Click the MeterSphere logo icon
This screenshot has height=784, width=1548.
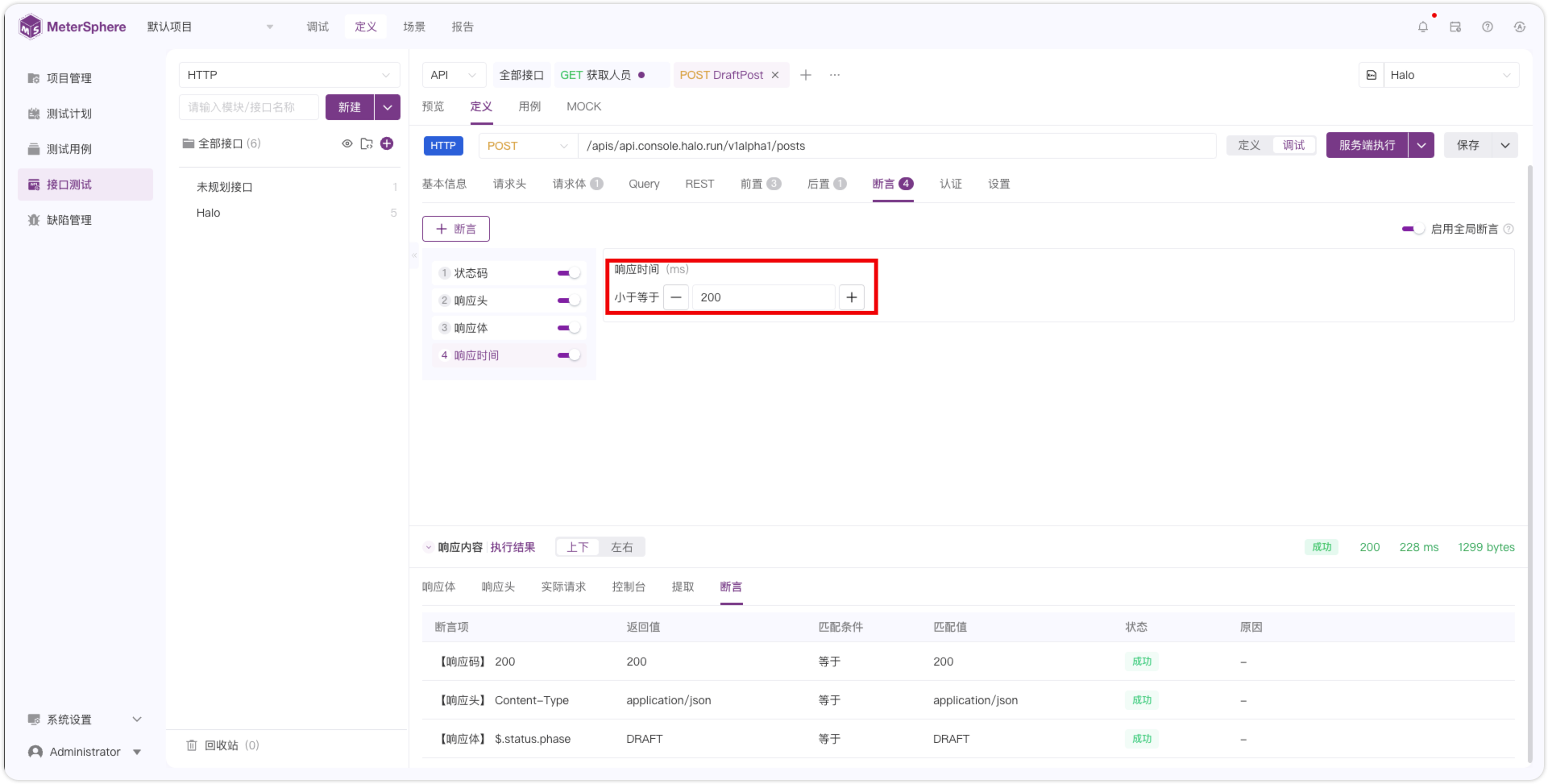click(30, 27)
